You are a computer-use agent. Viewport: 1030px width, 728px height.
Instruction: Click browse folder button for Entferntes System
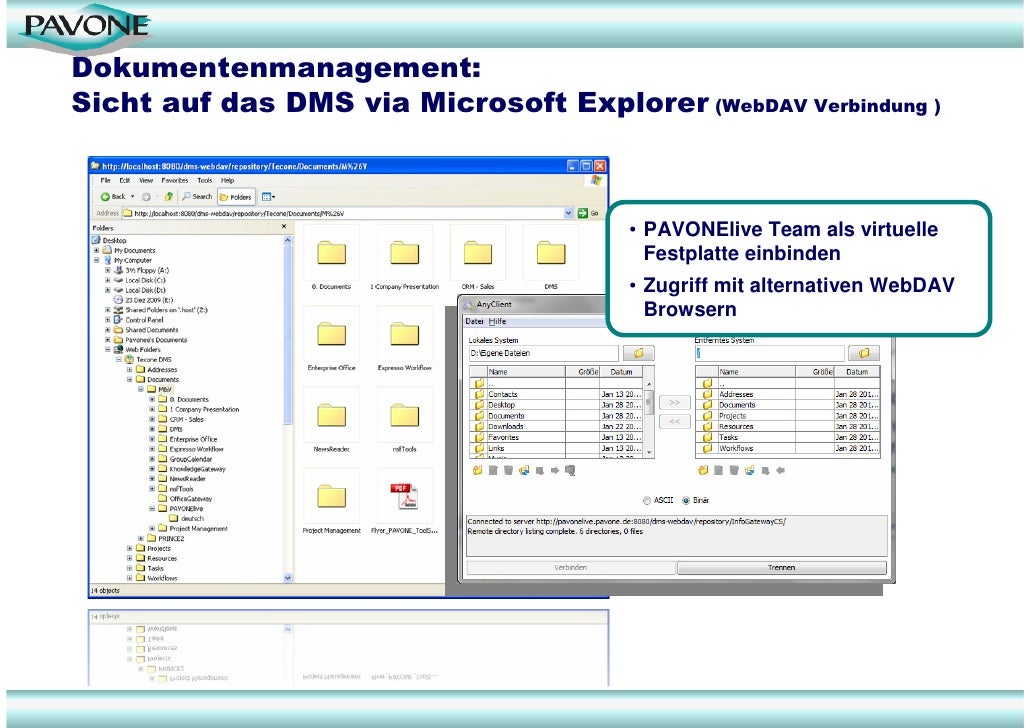[864, 353]
